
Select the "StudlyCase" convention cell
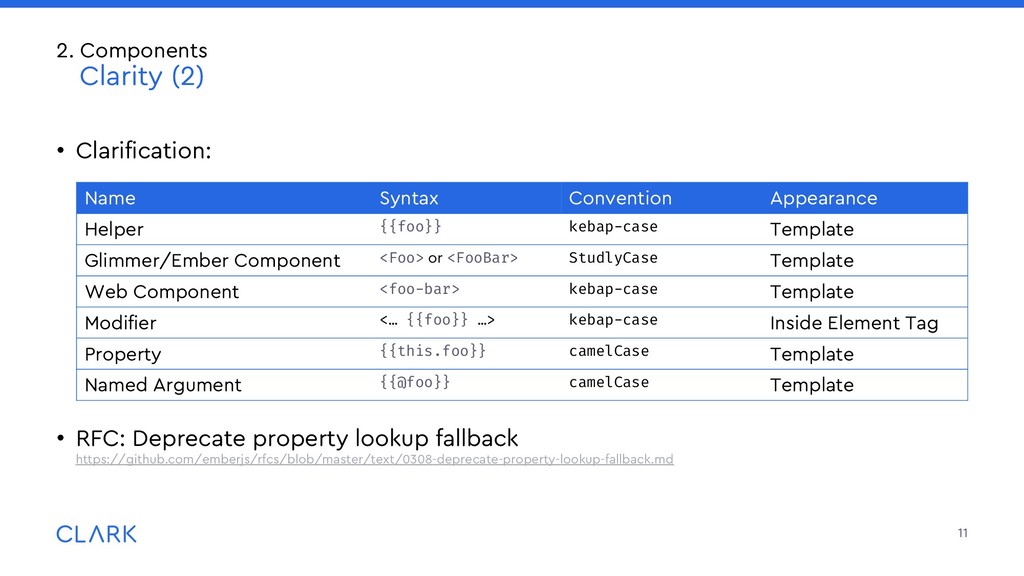tap(613, 258)
